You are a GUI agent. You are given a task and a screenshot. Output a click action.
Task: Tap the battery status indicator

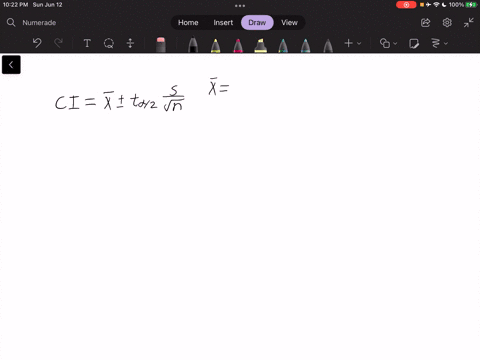point(471,5)
